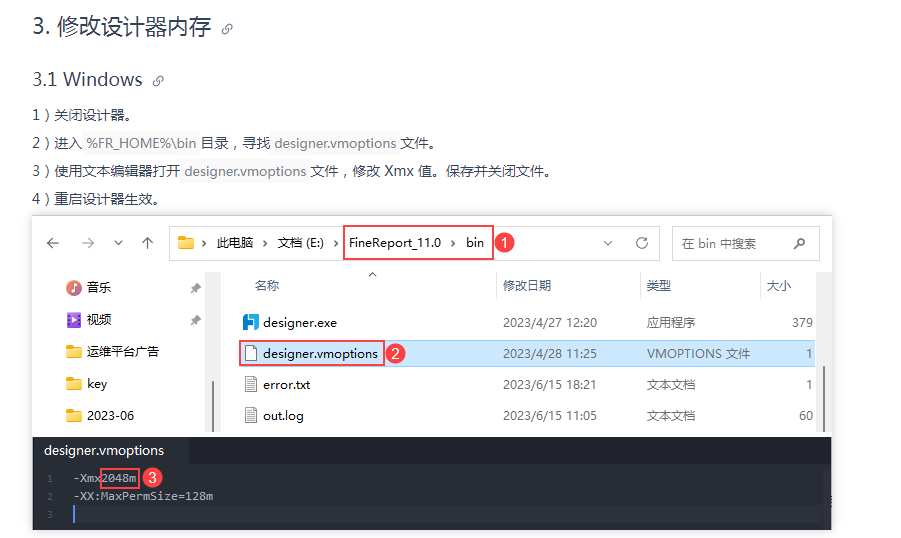Expand chevron after 此电脑 in path
The height and width of the screenshot is (538, 901).
tap(265, 244)
